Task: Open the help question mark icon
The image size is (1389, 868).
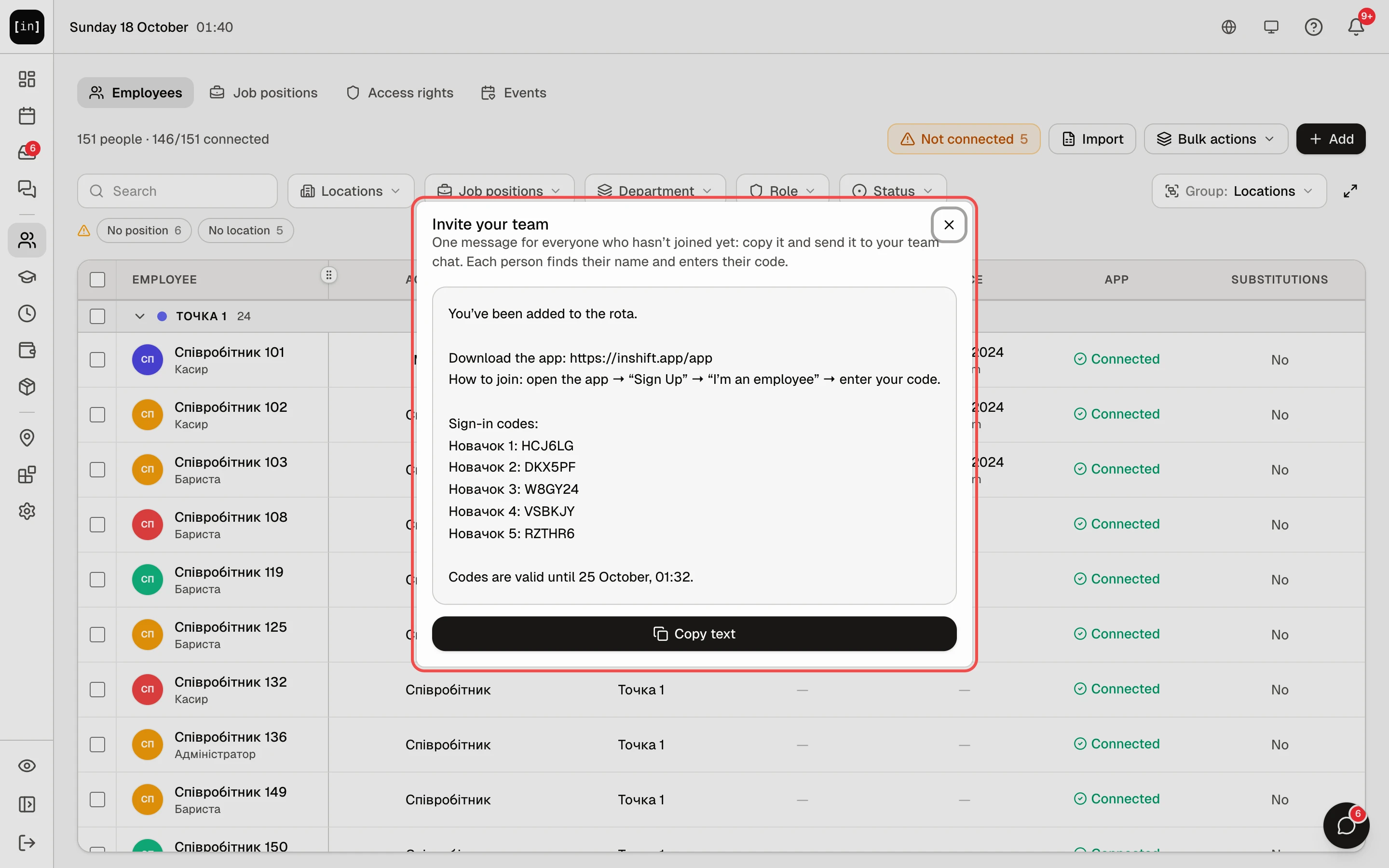Action: pyautogui.click(x=1314, y=27)
